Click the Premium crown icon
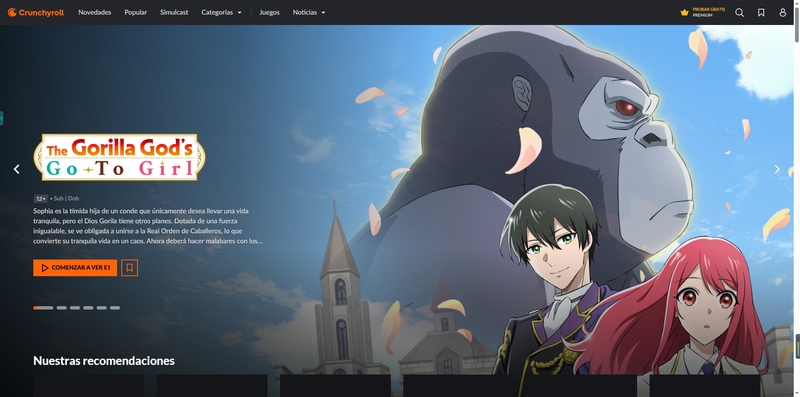800x397 pixels. pyautogui.click(x=685, y=12)
